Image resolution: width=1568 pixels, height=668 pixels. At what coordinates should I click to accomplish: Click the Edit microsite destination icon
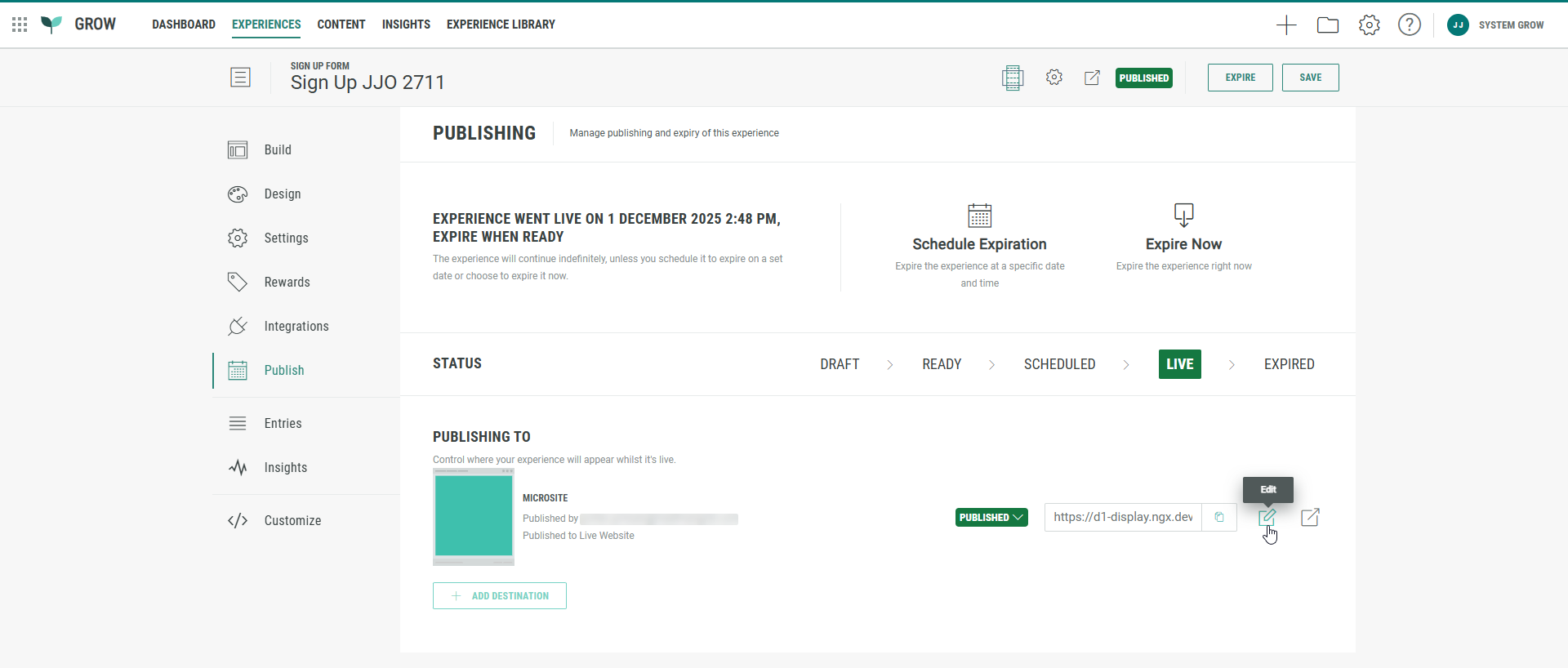(1267, 517)
